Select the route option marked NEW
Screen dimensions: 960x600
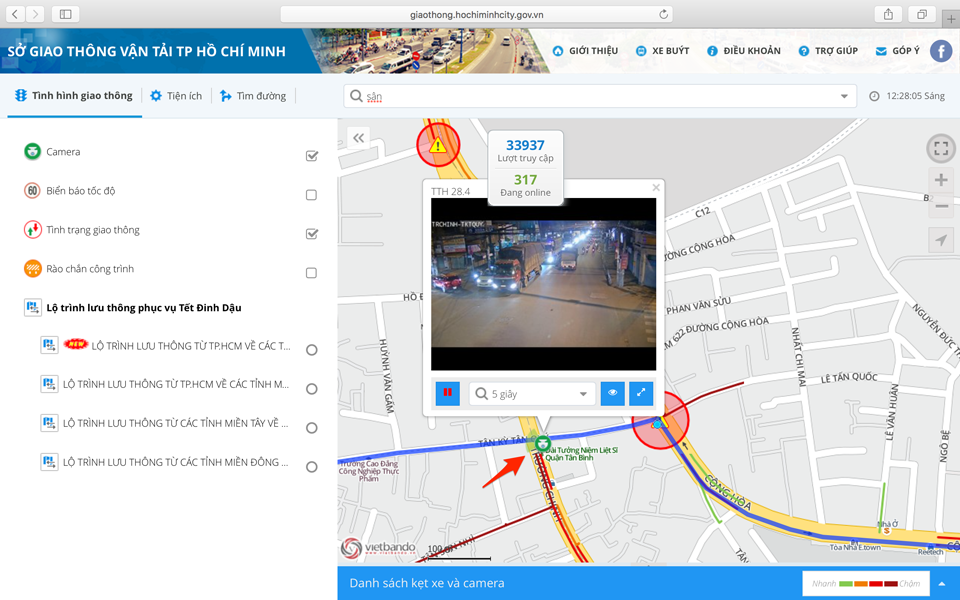(312, 350)
